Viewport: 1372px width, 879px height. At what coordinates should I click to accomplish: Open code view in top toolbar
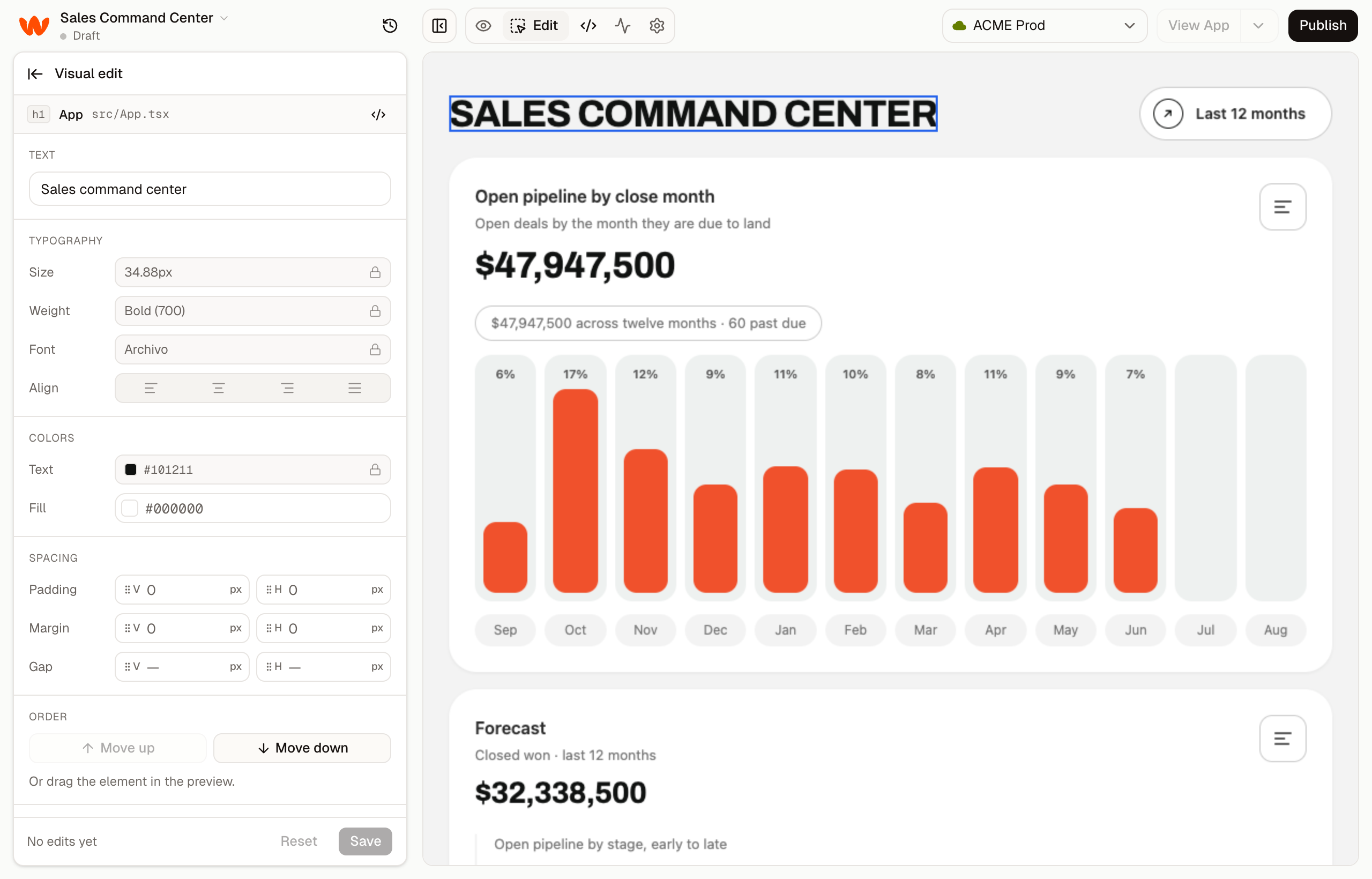pyautogui.click(x=588, y=26)
